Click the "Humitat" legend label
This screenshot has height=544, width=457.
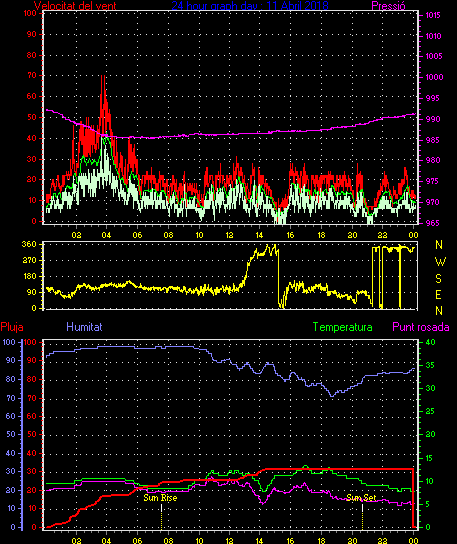pyautogui.click(x=84, y=327)
